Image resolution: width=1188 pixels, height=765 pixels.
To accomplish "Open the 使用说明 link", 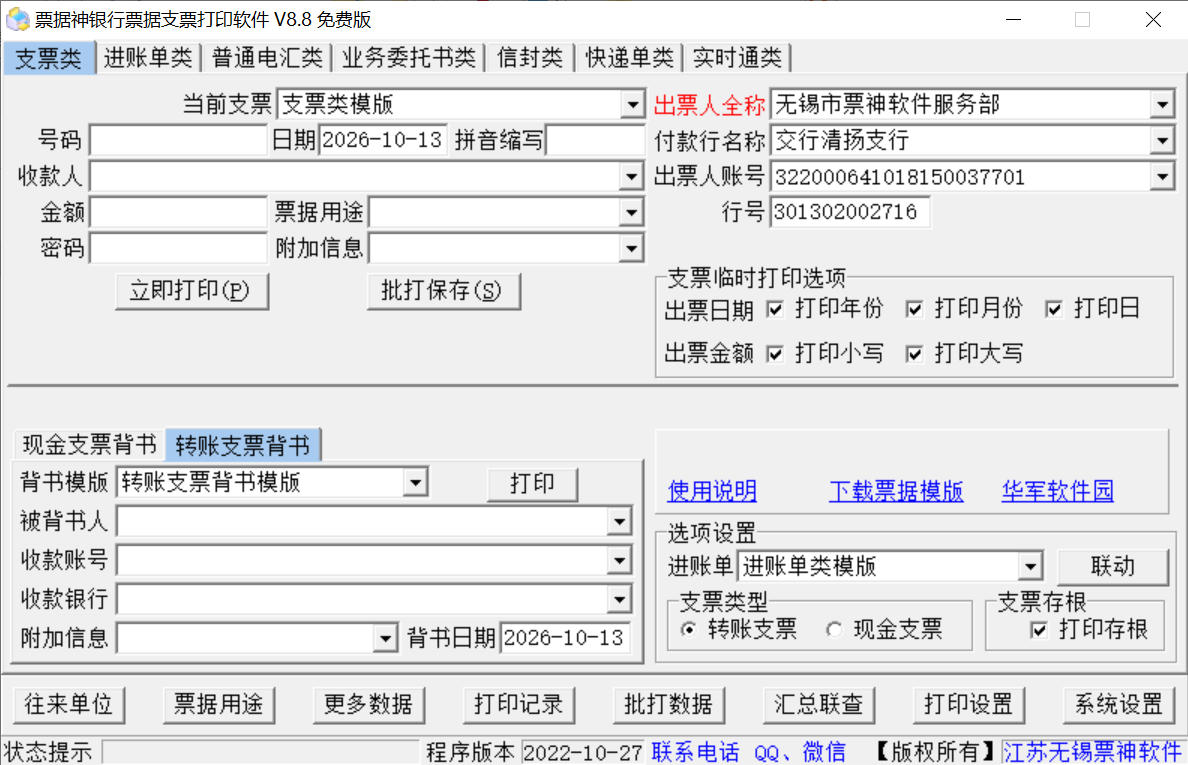I will click(x=712, y=492).
